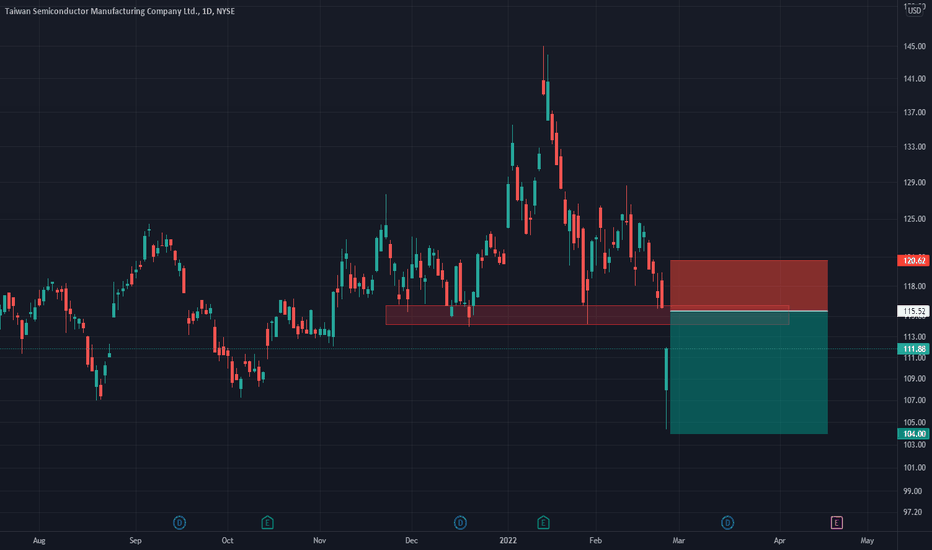Click the Nov label on time axis
The width and height of the screenshot is (932, 550).
pos(320,540)
